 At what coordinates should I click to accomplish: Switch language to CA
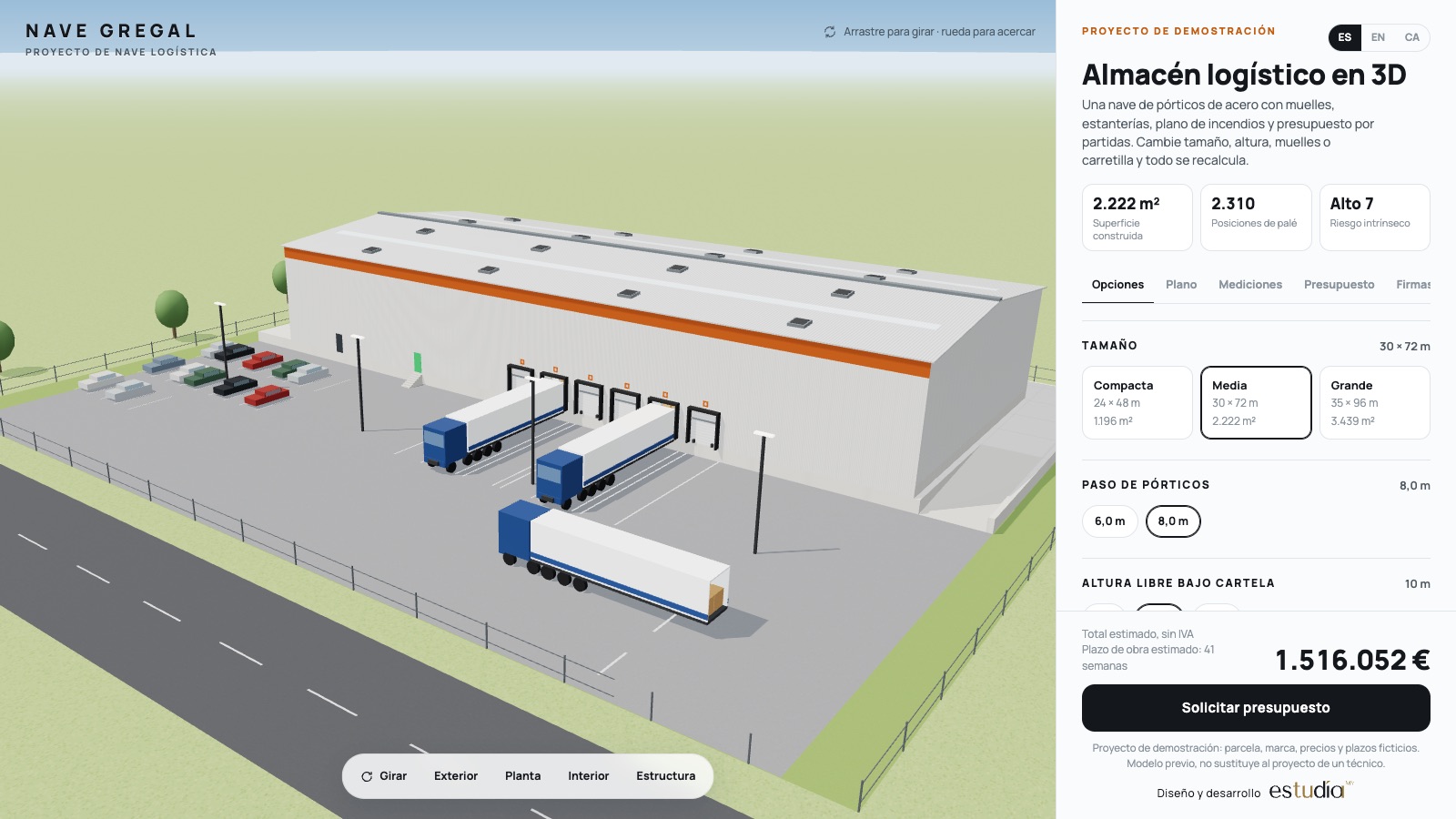click(x=1411, y=37)
